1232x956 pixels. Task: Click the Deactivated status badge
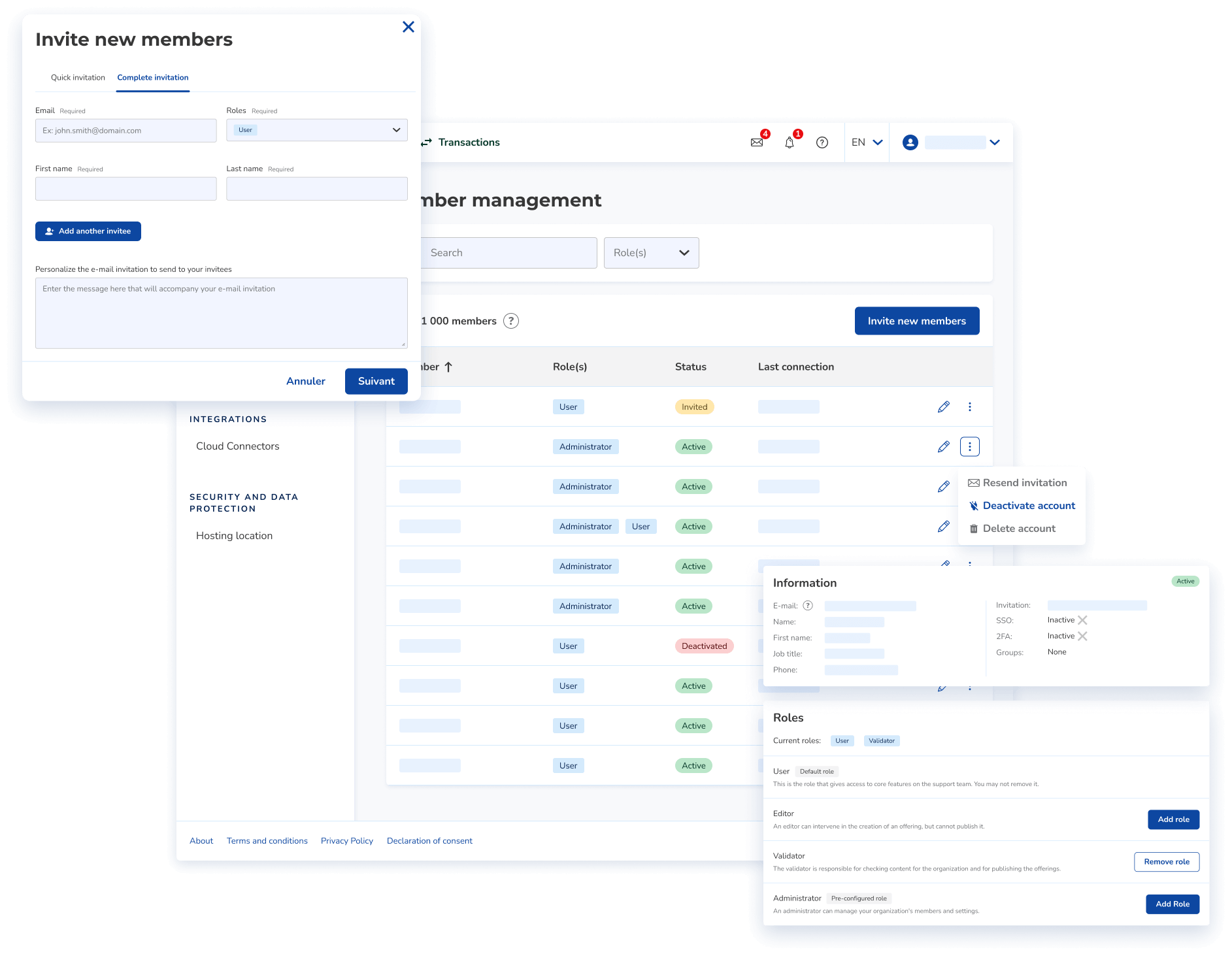(x=704, y=646)
